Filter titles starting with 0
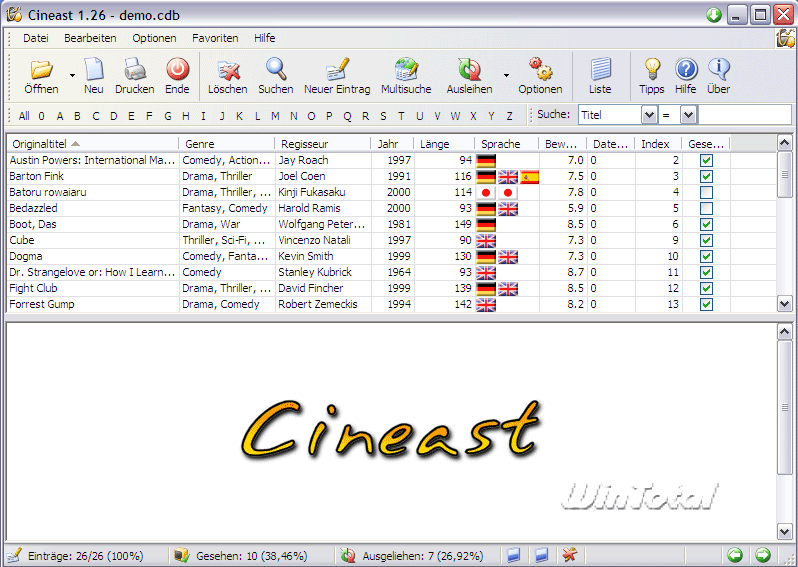 coord(41,116)
